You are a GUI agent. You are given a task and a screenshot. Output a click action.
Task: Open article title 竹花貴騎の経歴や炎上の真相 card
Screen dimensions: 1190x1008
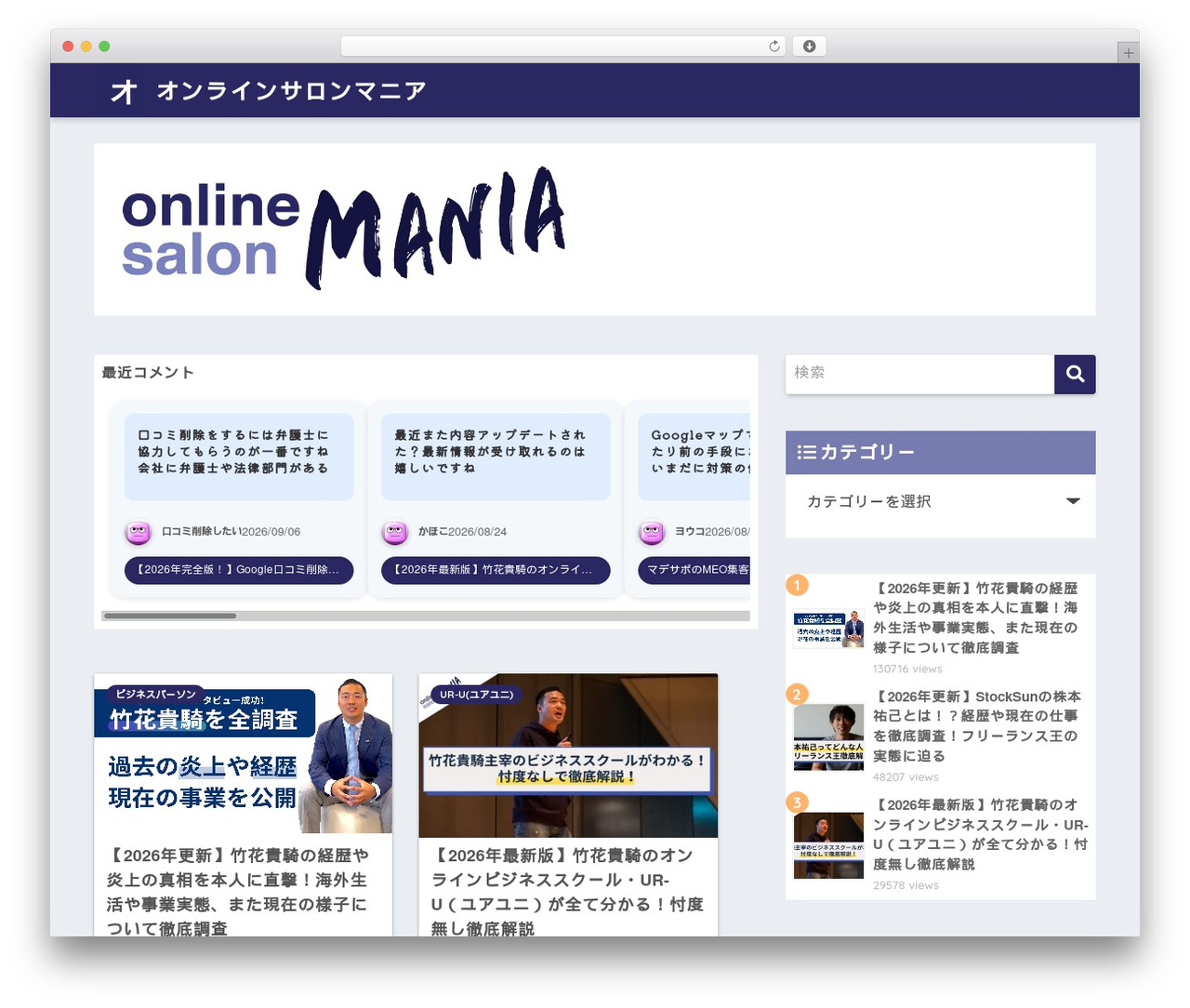pos(238,892)
